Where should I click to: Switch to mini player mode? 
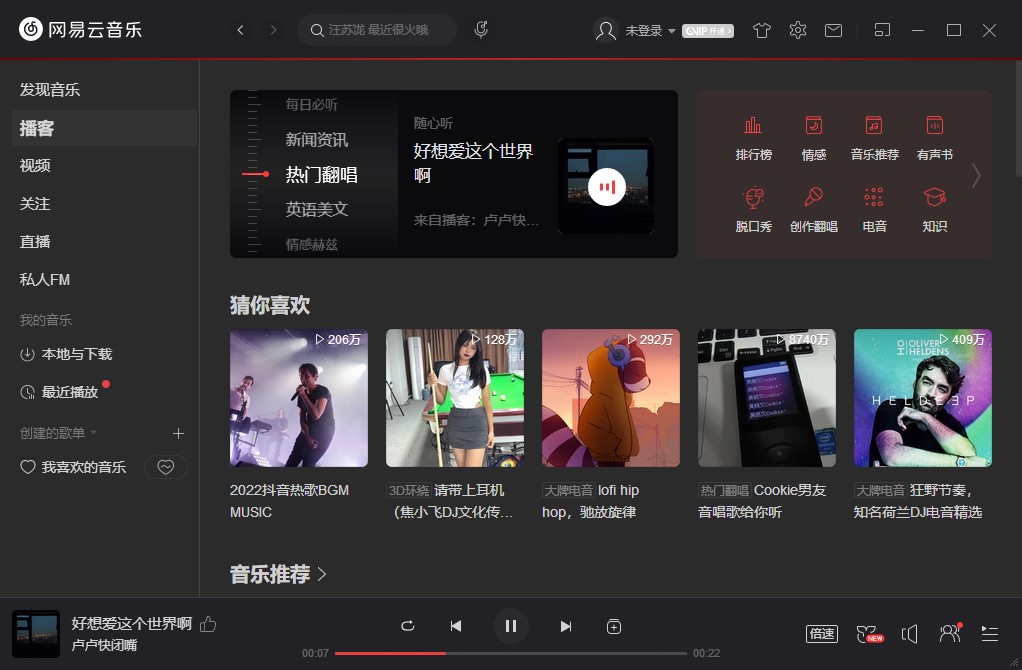pos(882,30)
